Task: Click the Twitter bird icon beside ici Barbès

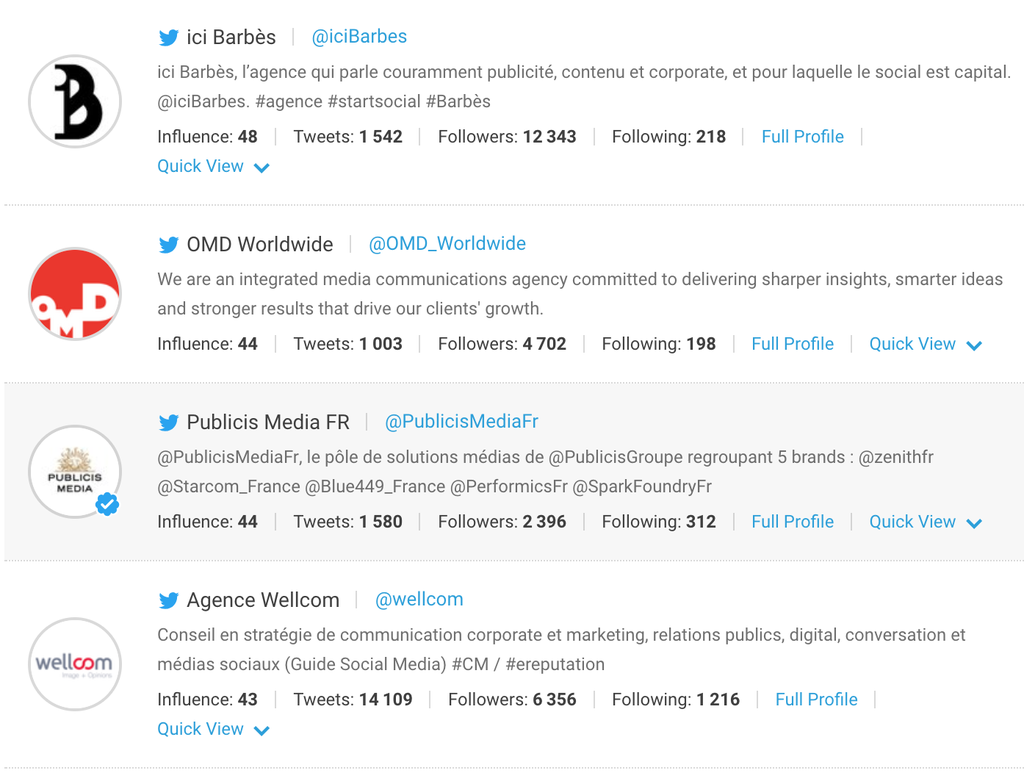Action: pos(168,38)
